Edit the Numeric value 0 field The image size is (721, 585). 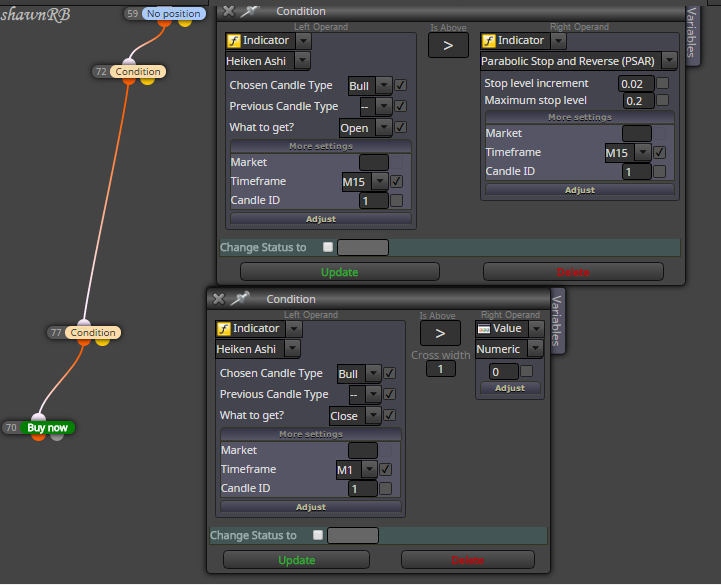tap(504, 372)
